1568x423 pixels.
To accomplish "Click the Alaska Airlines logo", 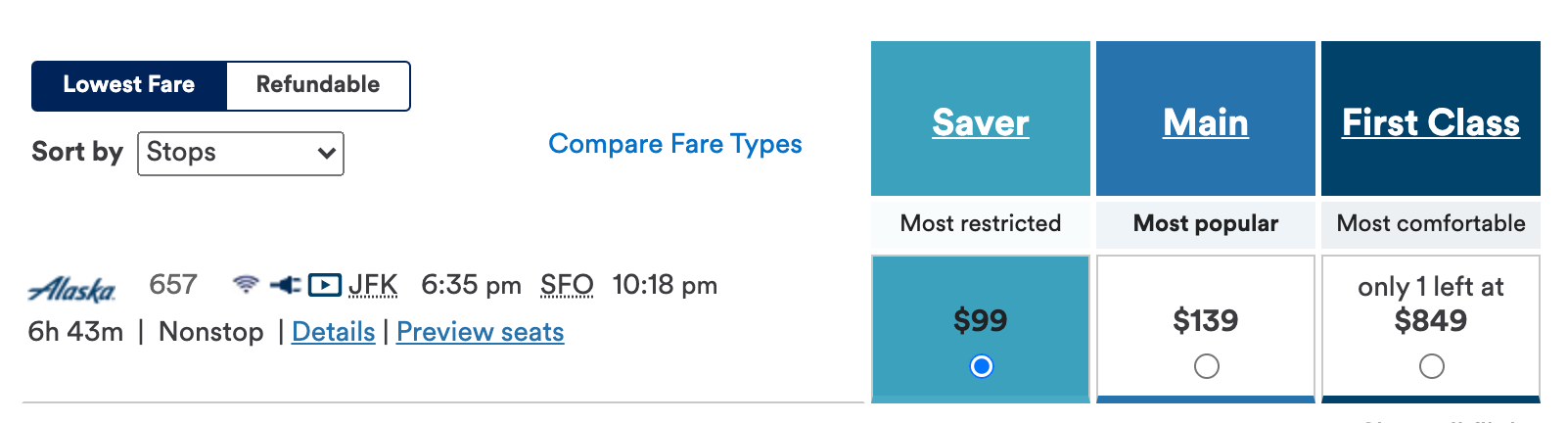I will click(x=72, y=289).
